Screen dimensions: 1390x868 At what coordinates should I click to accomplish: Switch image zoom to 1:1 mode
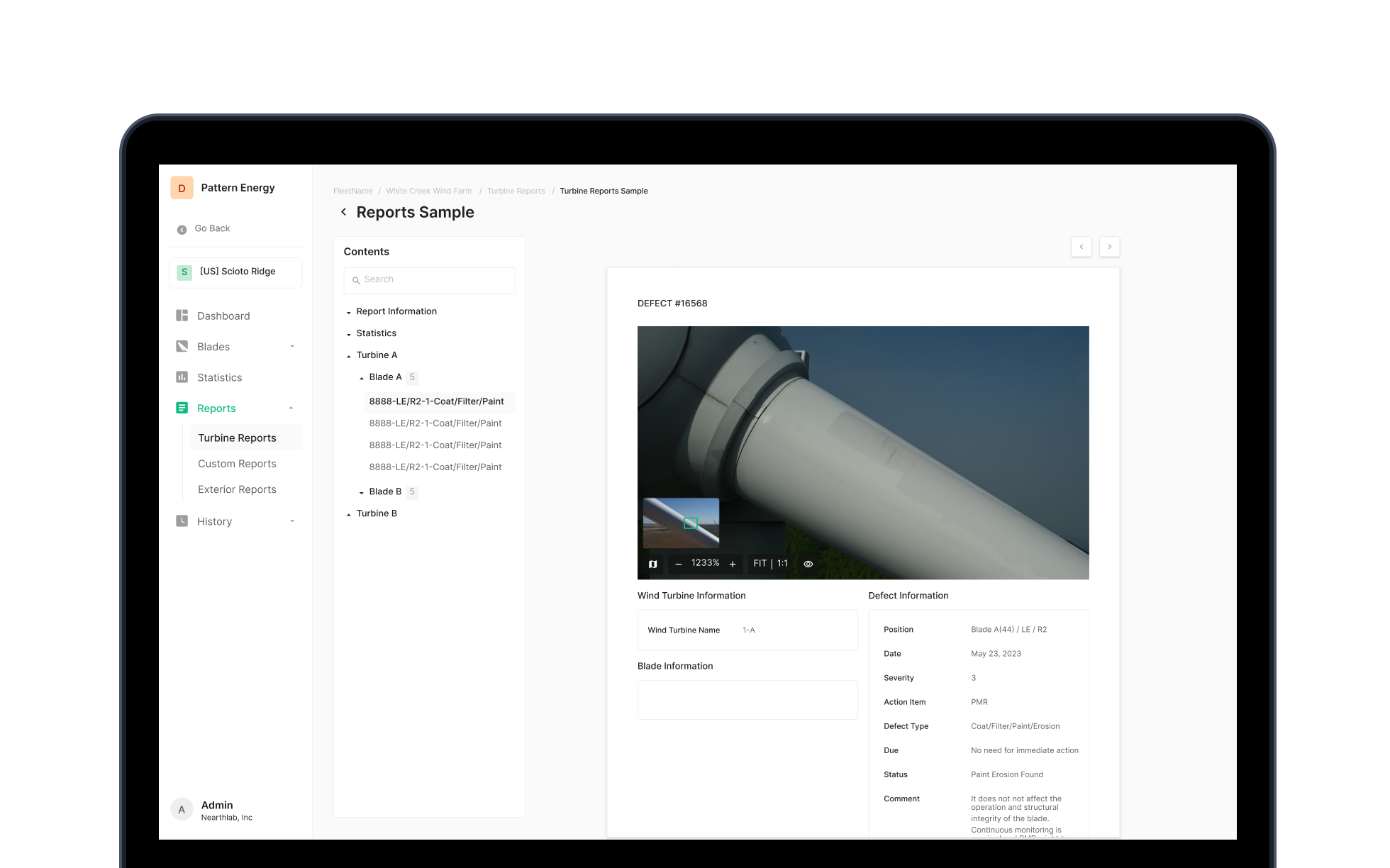pyautogui.click(x=782, y=563)
